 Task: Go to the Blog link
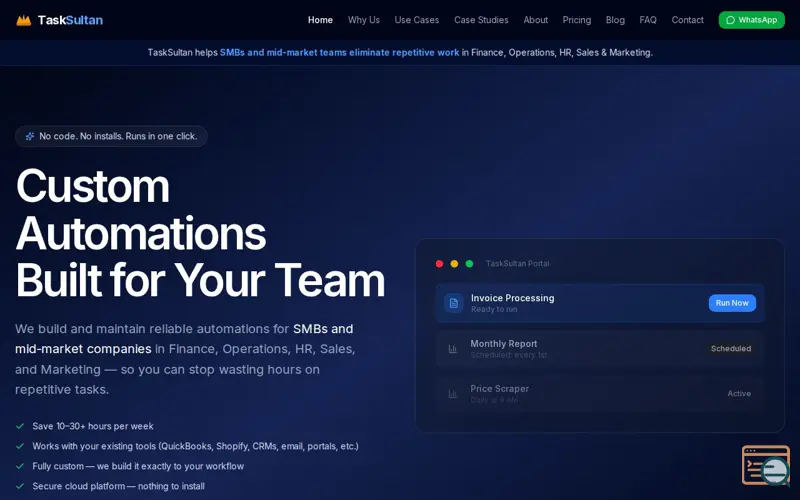pos(615,20)
